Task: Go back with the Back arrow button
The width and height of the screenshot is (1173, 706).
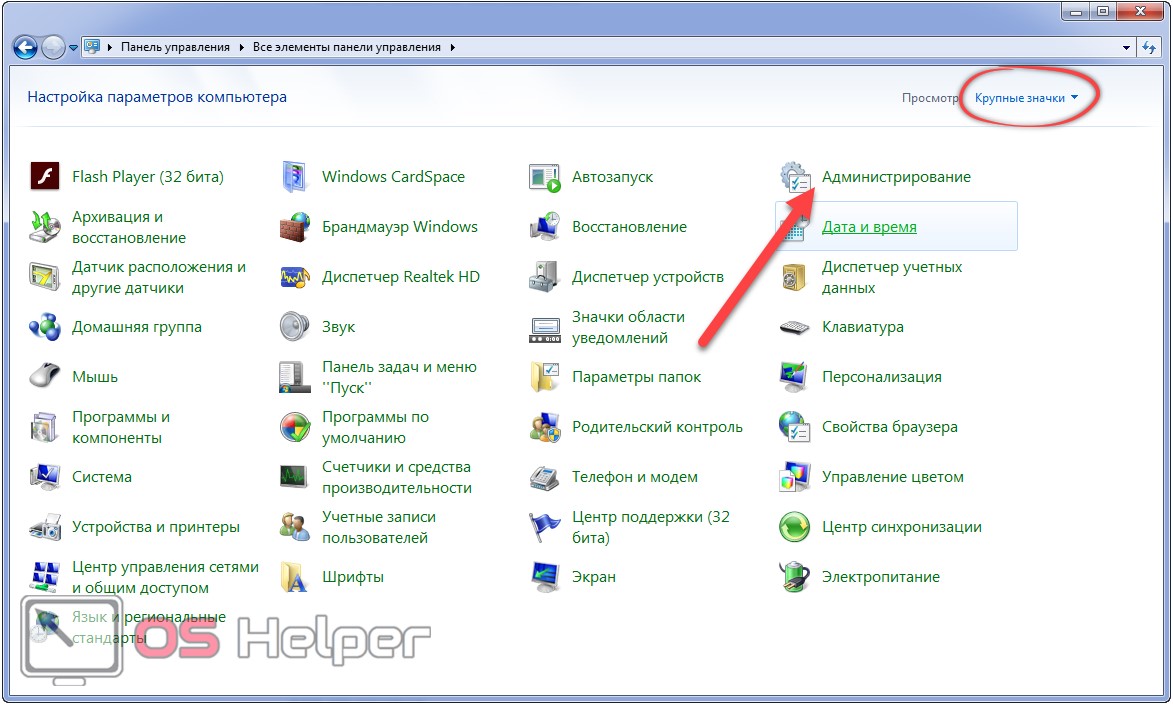Action: (25, 48)
